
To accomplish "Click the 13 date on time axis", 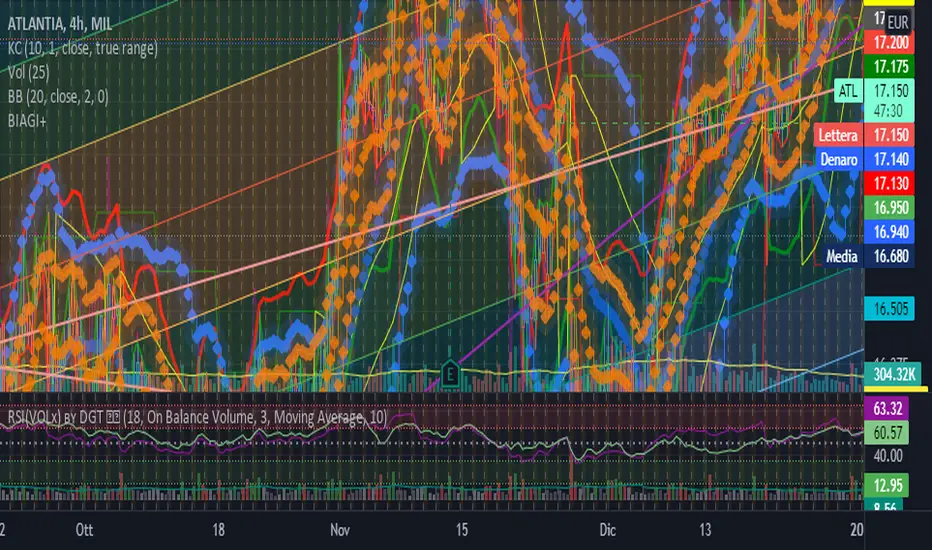I will tap(705, 530).
